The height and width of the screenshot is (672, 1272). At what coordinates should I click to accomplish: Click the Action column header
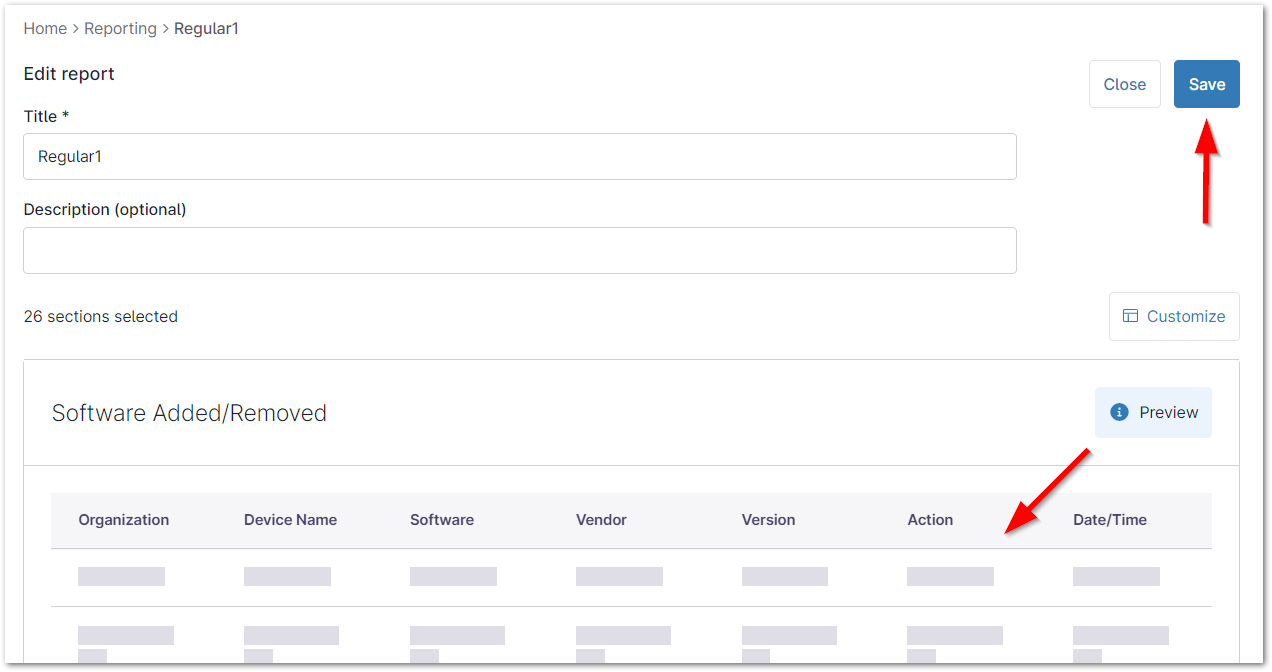pyautogui.click(x=930, y=520)
